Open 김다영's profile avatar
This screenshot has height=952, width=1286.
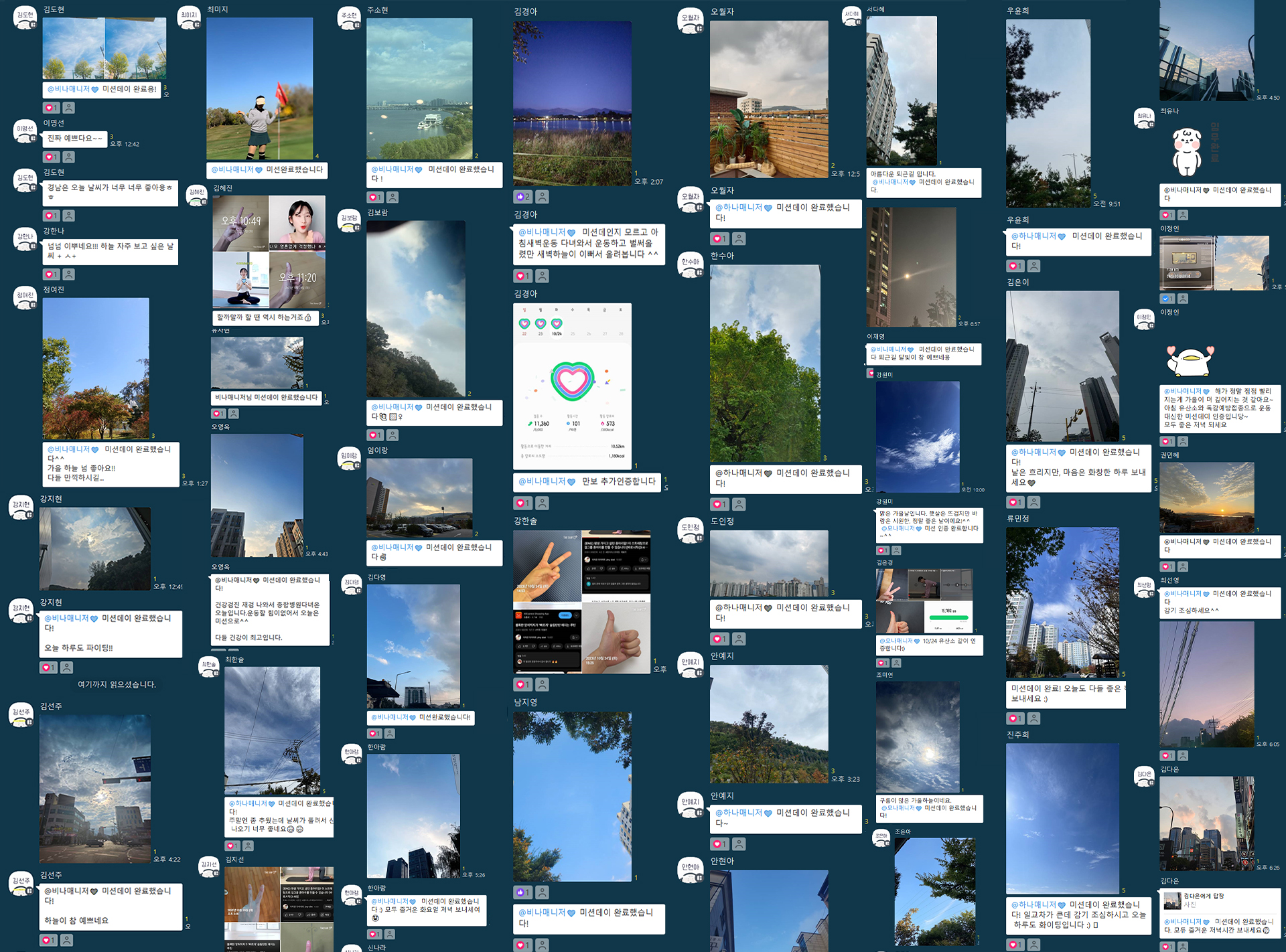click(x=352, y=584)
